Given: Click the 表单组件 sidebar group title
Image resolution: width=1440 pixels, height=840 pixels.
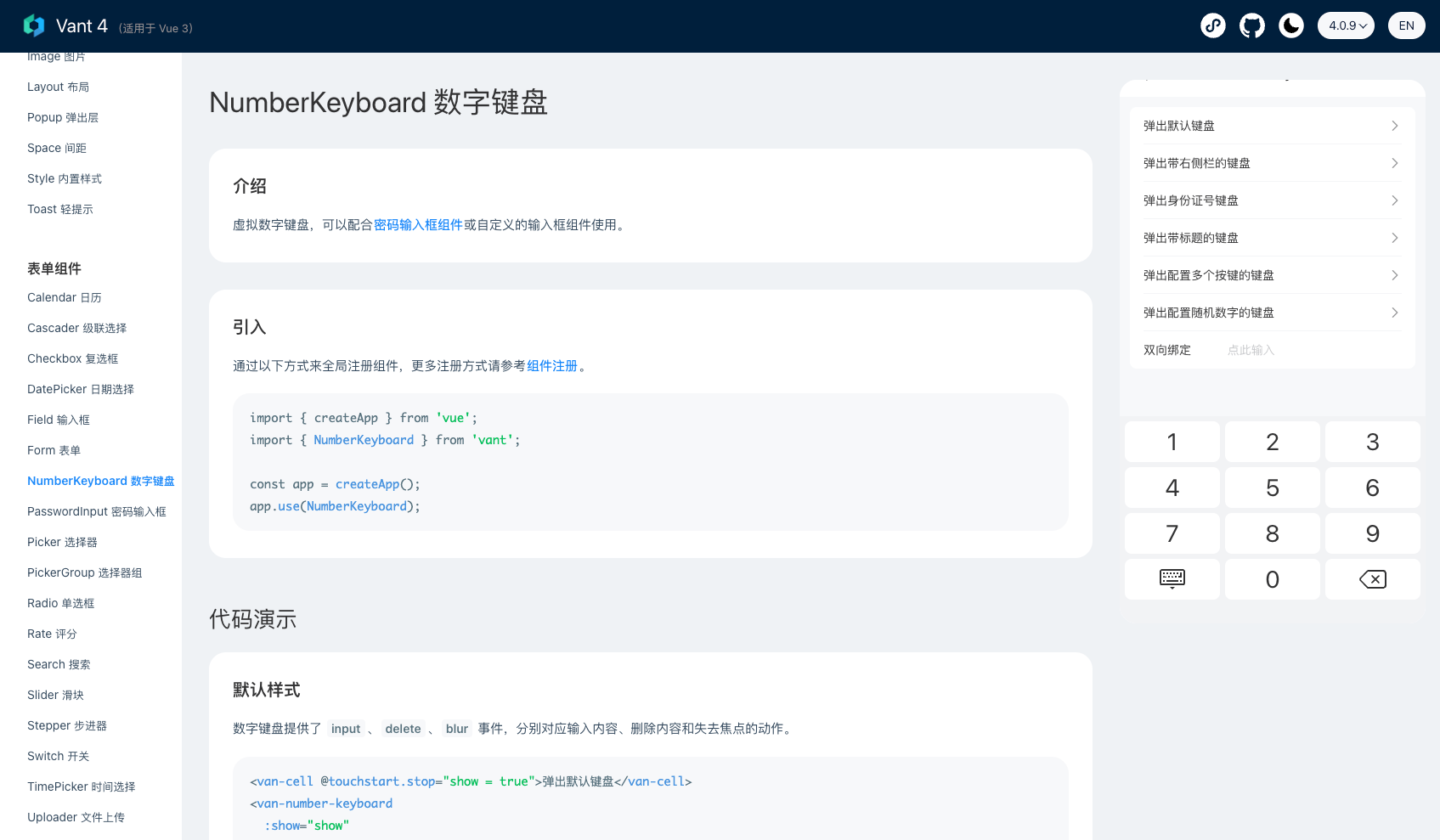Looking at the screenshot, I should (x=54, y=268).
